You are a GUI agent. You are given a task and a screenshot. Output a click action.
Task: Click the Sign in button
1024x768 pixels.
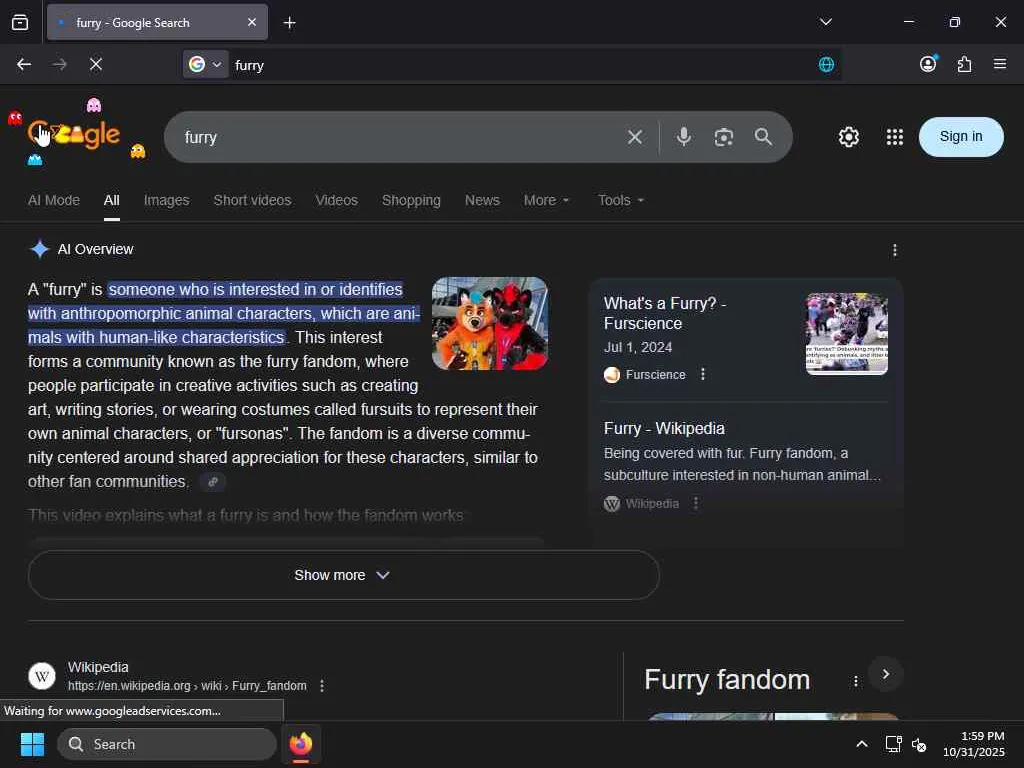coord(961,136)
